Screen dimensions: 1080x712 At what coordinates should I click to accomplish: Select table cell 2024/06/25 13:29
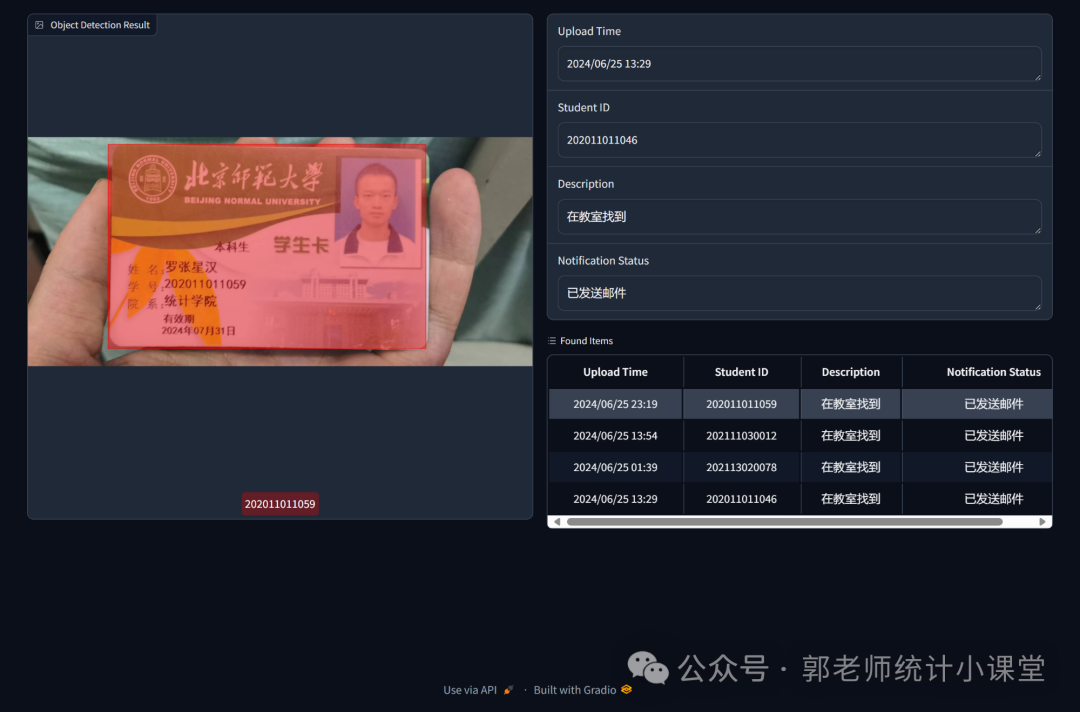615,499
